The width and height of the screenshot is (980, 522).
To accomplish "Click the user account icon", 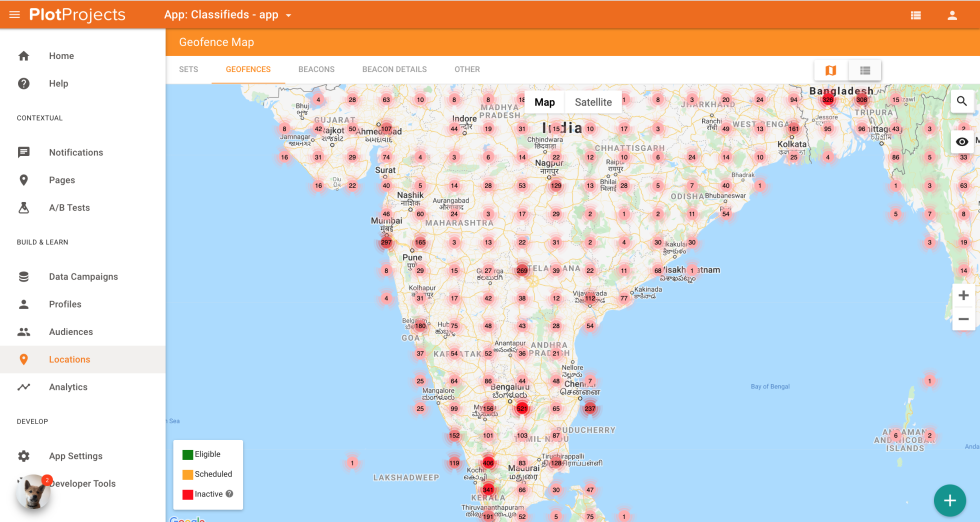I will coord(952,15).
